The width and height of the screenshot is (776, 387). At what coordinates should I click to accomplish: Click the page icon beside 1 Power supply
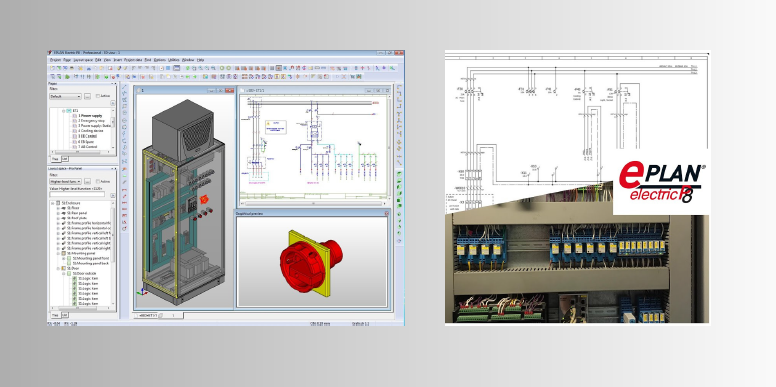(75, 116)
